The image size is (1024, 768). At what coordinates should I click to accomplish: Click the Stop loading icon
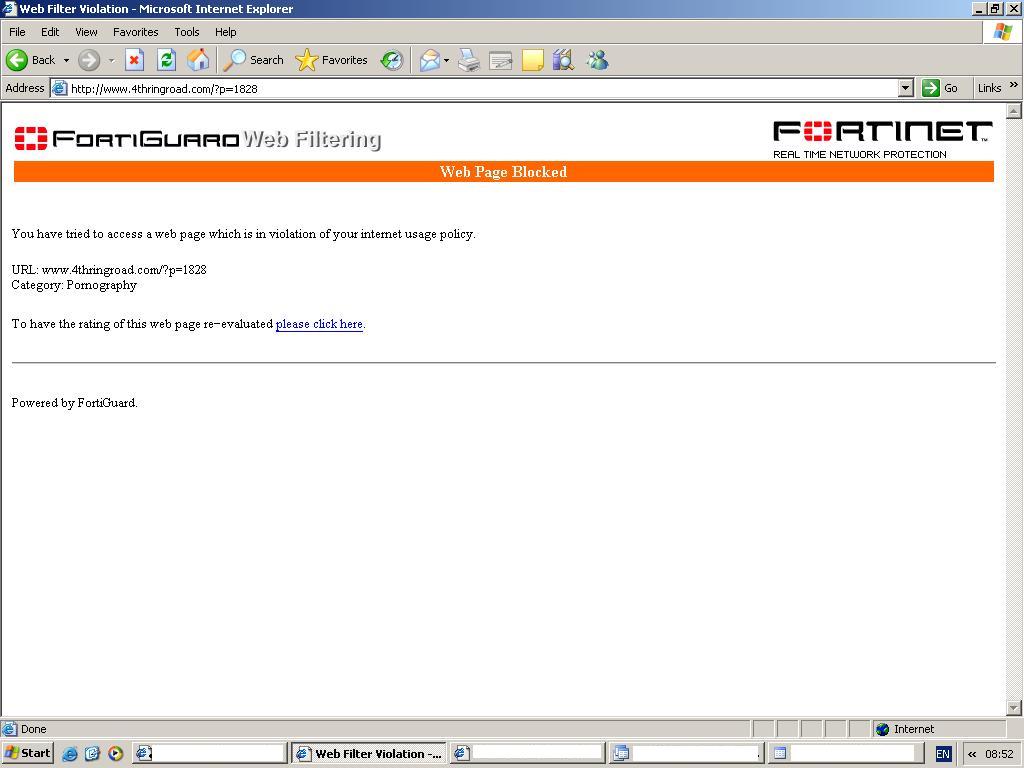134,60
